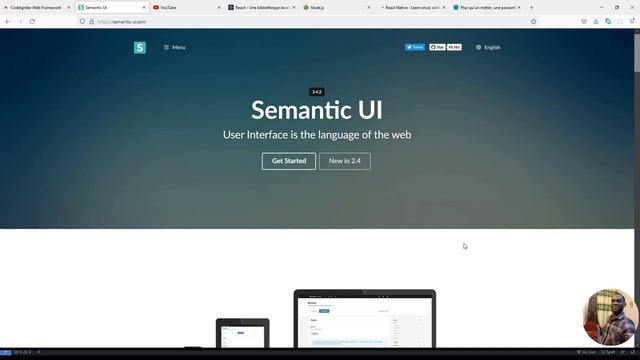This screenshot has width=640, height=360.
Task: Click the tracking protection shield icon
Action: (82, 22)
